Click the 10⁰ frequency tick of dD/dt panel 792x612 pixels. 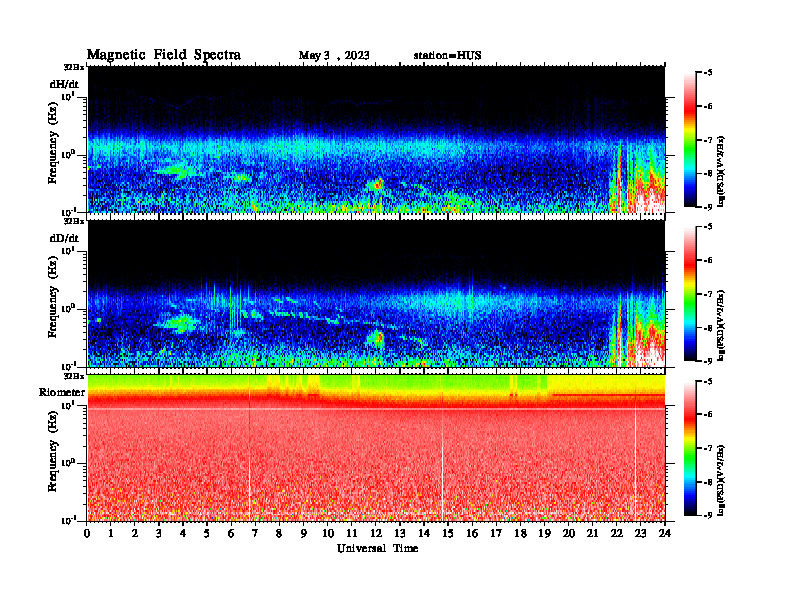pyautogui.click(x=67, y=308)
